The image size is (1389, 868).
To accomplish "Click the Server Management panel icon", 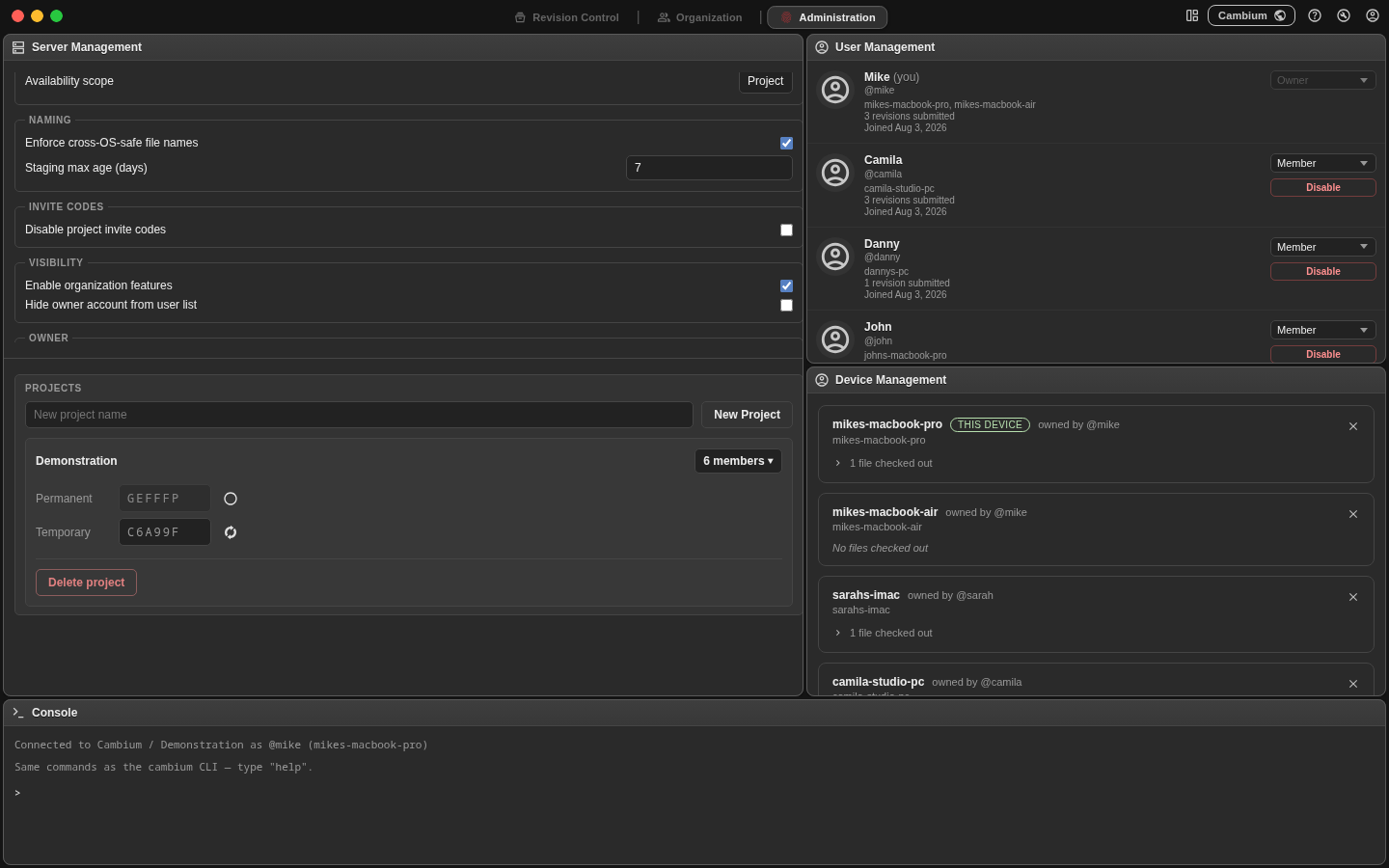I will (x=18, y=47).
